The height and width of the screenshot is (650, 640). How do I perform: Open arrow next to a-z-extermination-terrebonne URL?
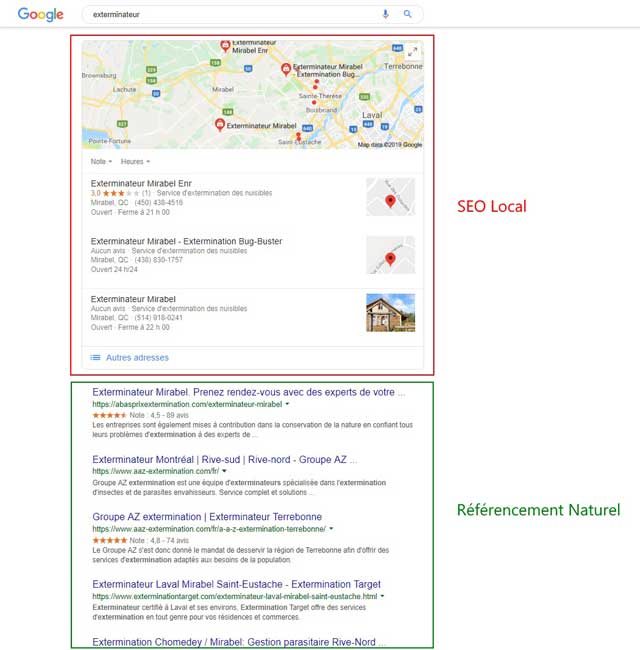click(x=331, y=529)
